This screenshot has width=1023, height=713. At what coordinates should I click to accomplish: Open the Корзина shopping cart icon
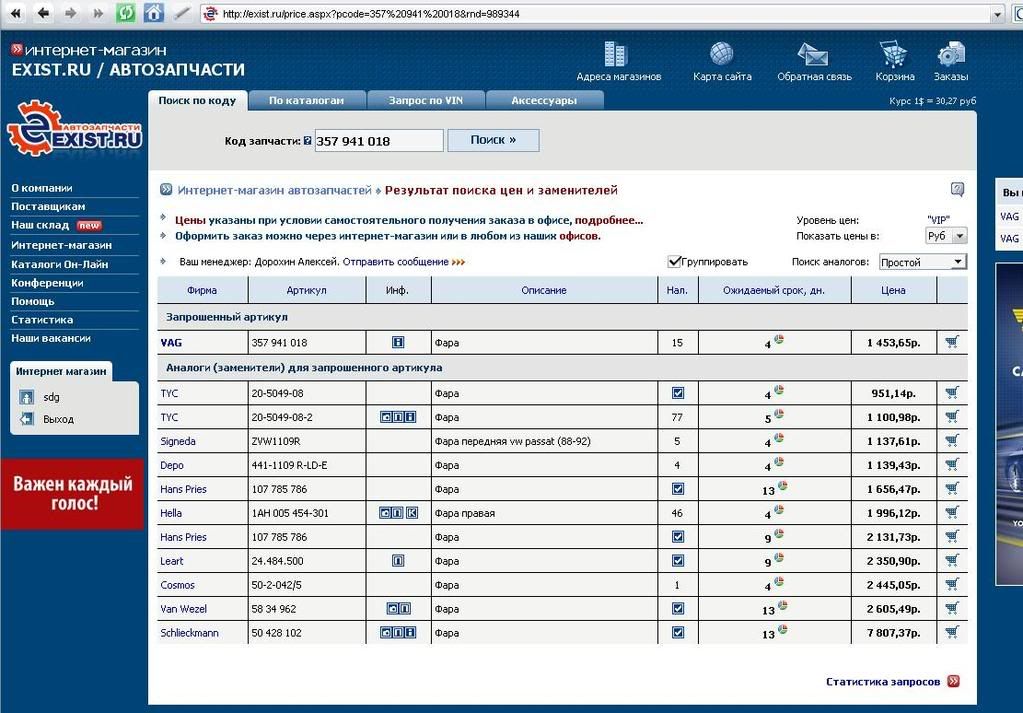coord(893,53)
